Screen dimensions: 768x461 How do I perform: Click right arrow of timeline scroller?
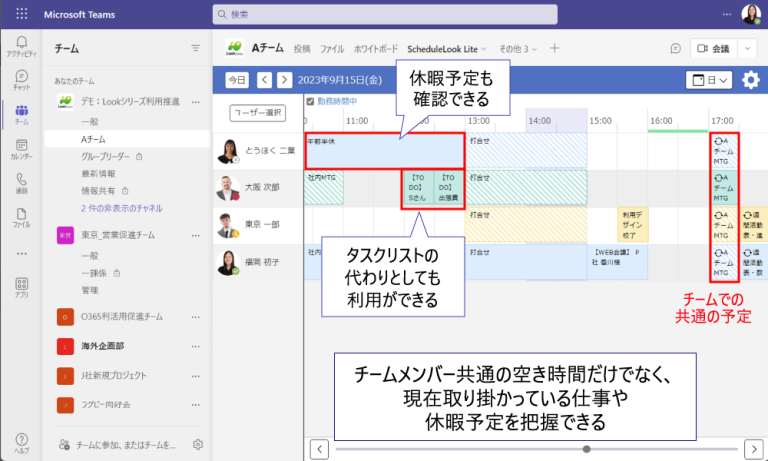coord(753,449)
